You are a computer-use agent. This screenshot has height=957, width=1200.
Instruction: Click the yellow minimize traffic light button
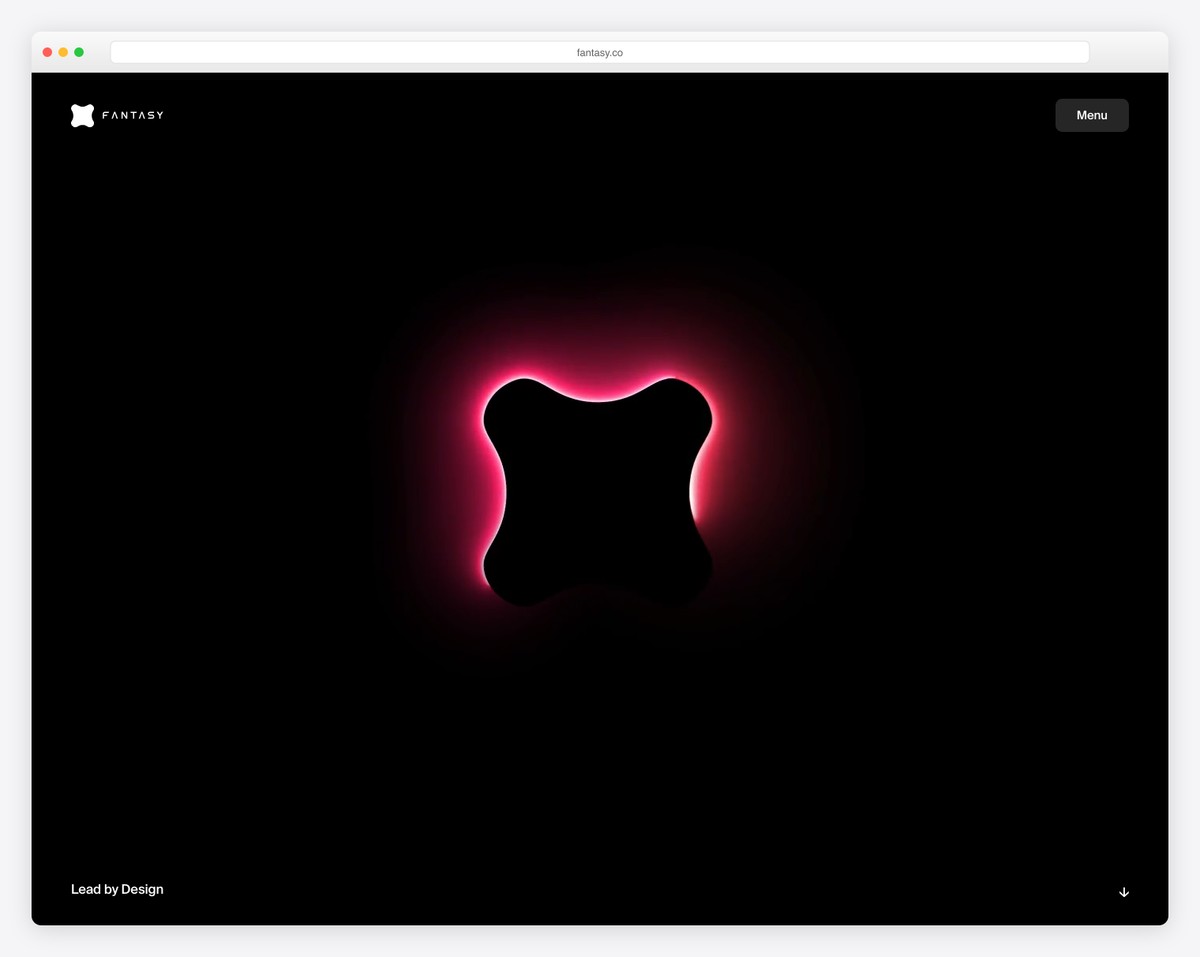(x=63, y=51)
